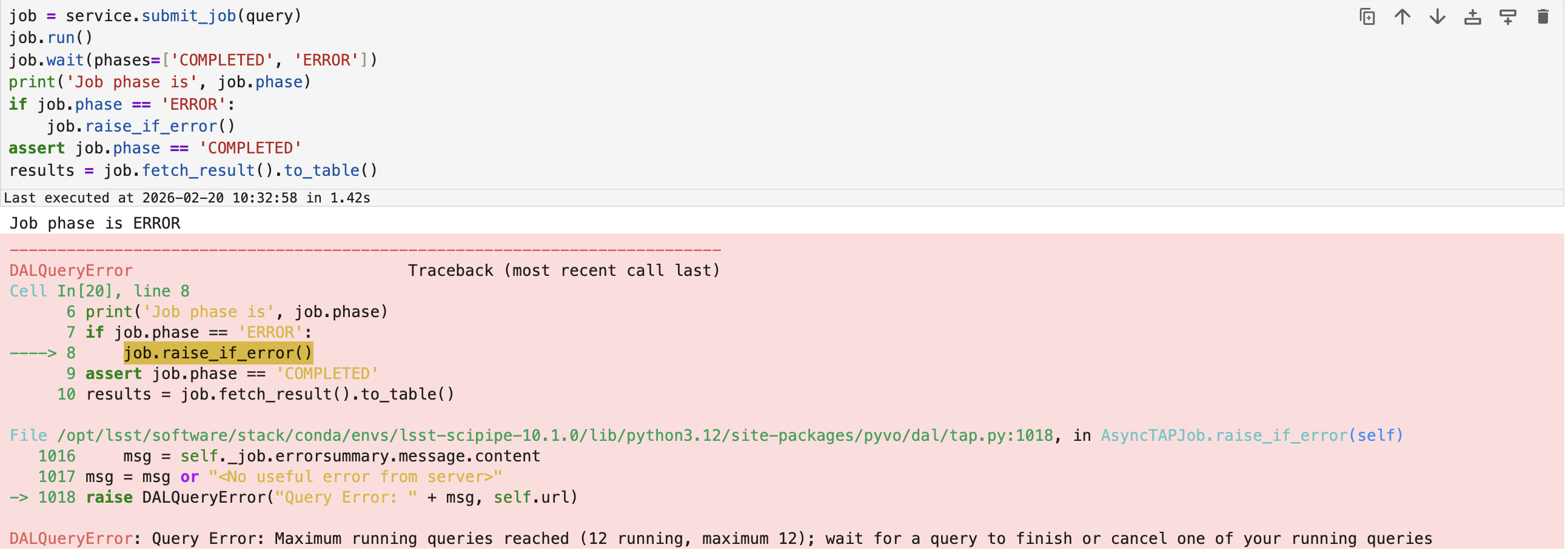Click the tap.py file path in the traceback
This screenshot has height=553, width=1568.
554,436
